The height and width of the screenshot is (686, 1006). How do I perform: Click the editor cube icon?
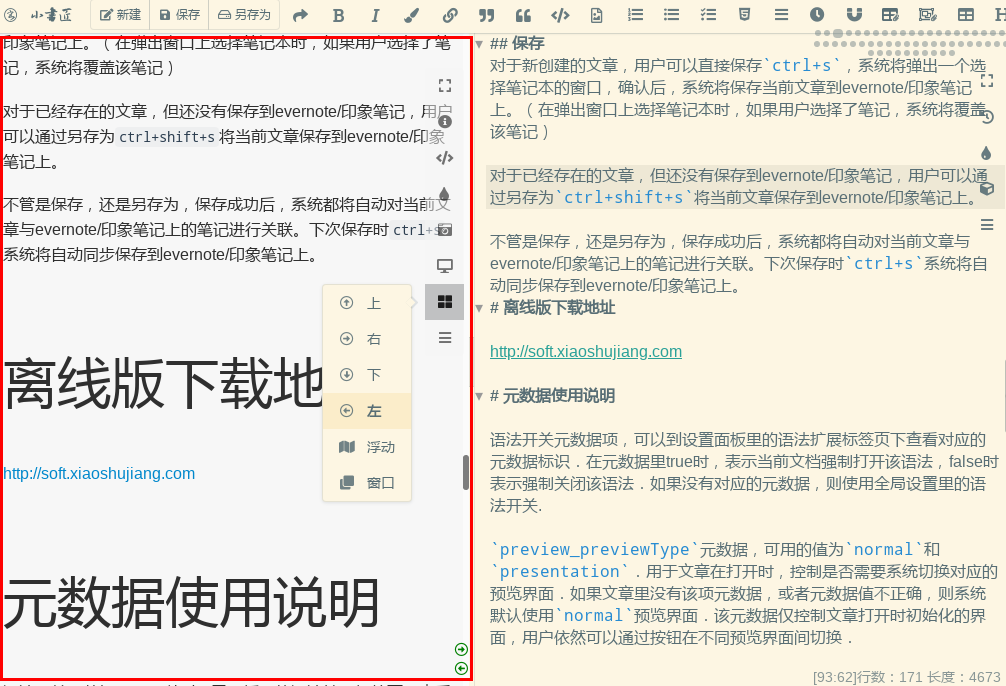987,189
